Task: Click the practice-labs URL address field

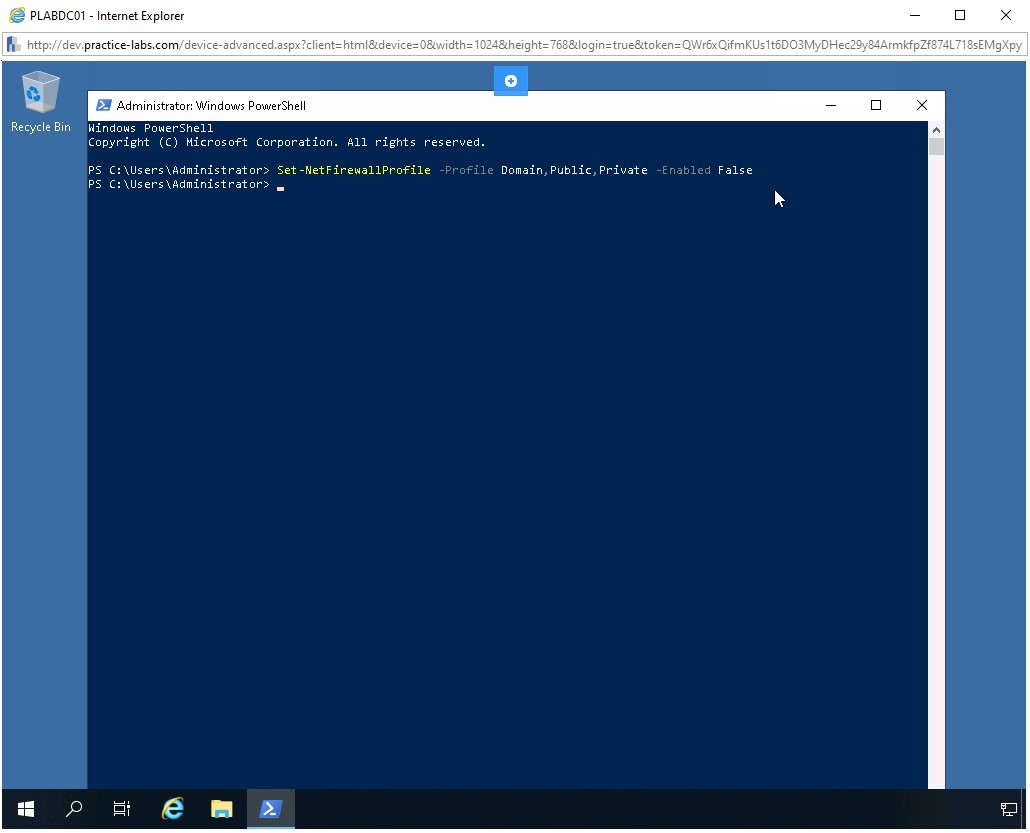Action: coord(520,45)
